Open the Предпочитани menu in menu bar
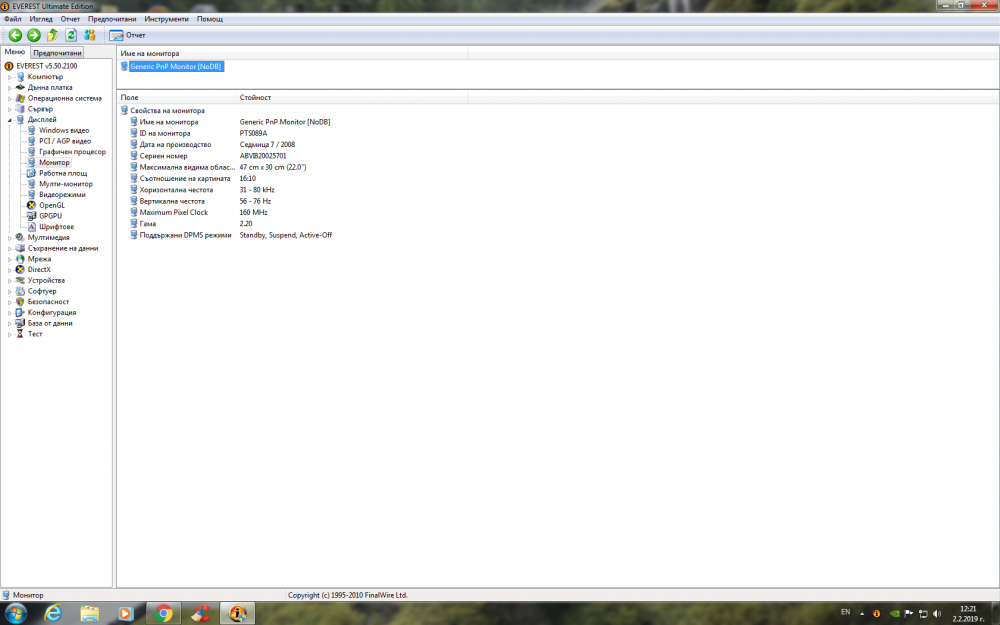Screen dimensions: 1000x625 (112, 19)
